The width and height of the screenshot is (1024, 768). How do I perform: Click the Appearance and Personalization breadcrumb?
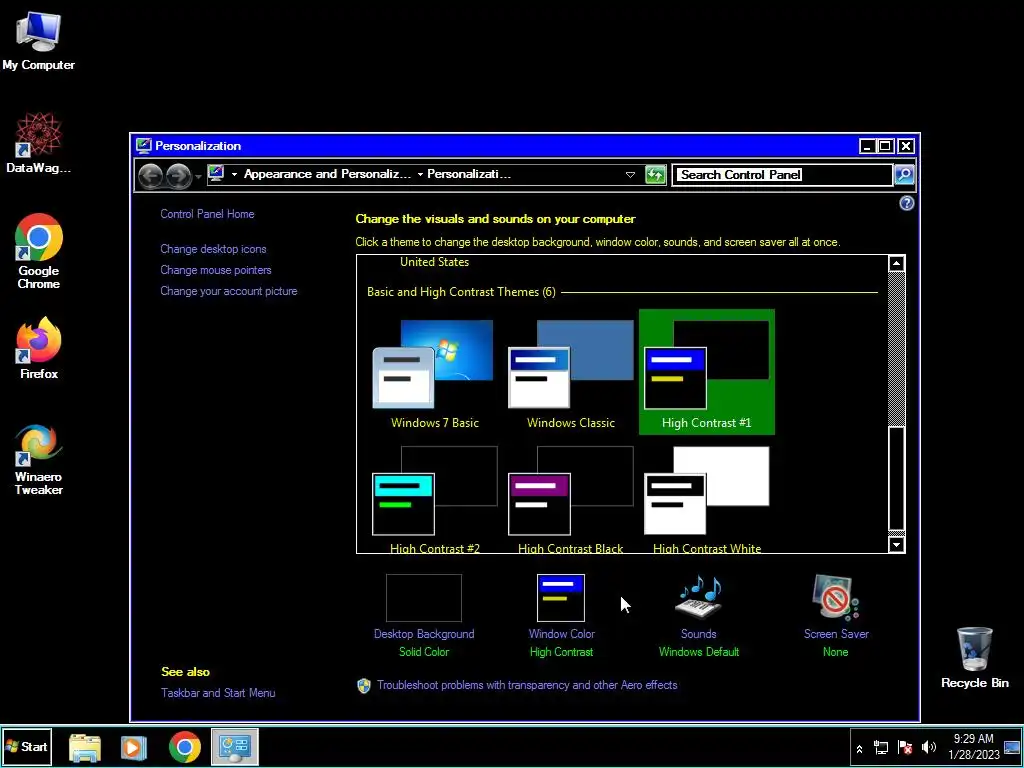click(327, 174)
